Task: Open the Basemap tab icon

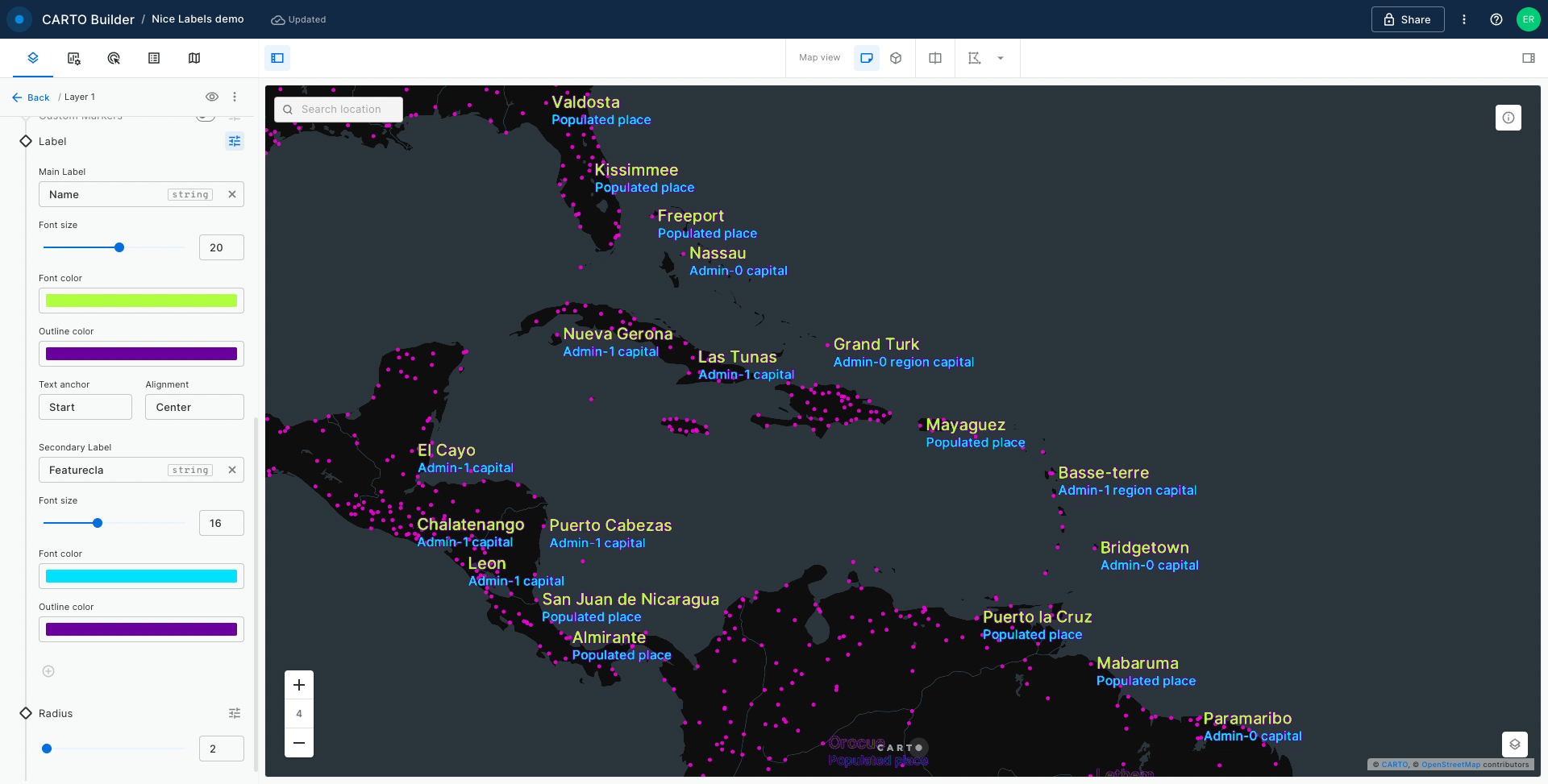Action: click(x=194, y=58)
